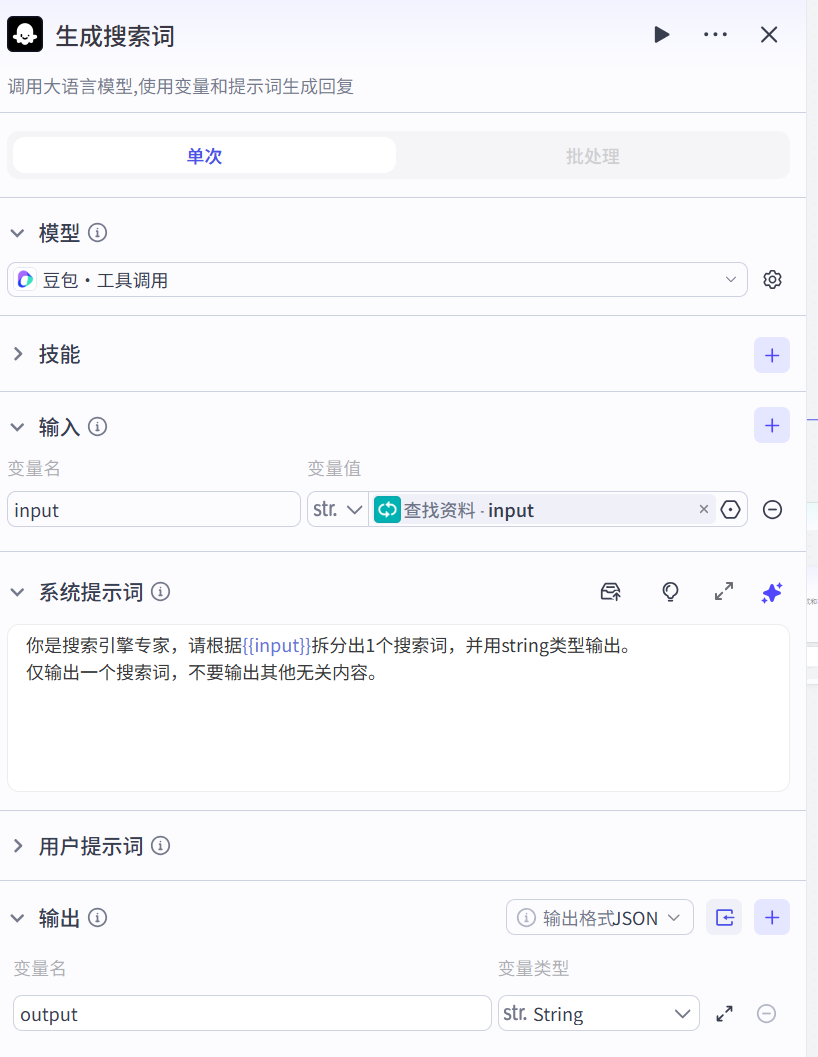Run the 生成搜索词 node with play icon
The height and width of the screenshot is (1057, 818).
pyautogui.click(x=661, y=35)
